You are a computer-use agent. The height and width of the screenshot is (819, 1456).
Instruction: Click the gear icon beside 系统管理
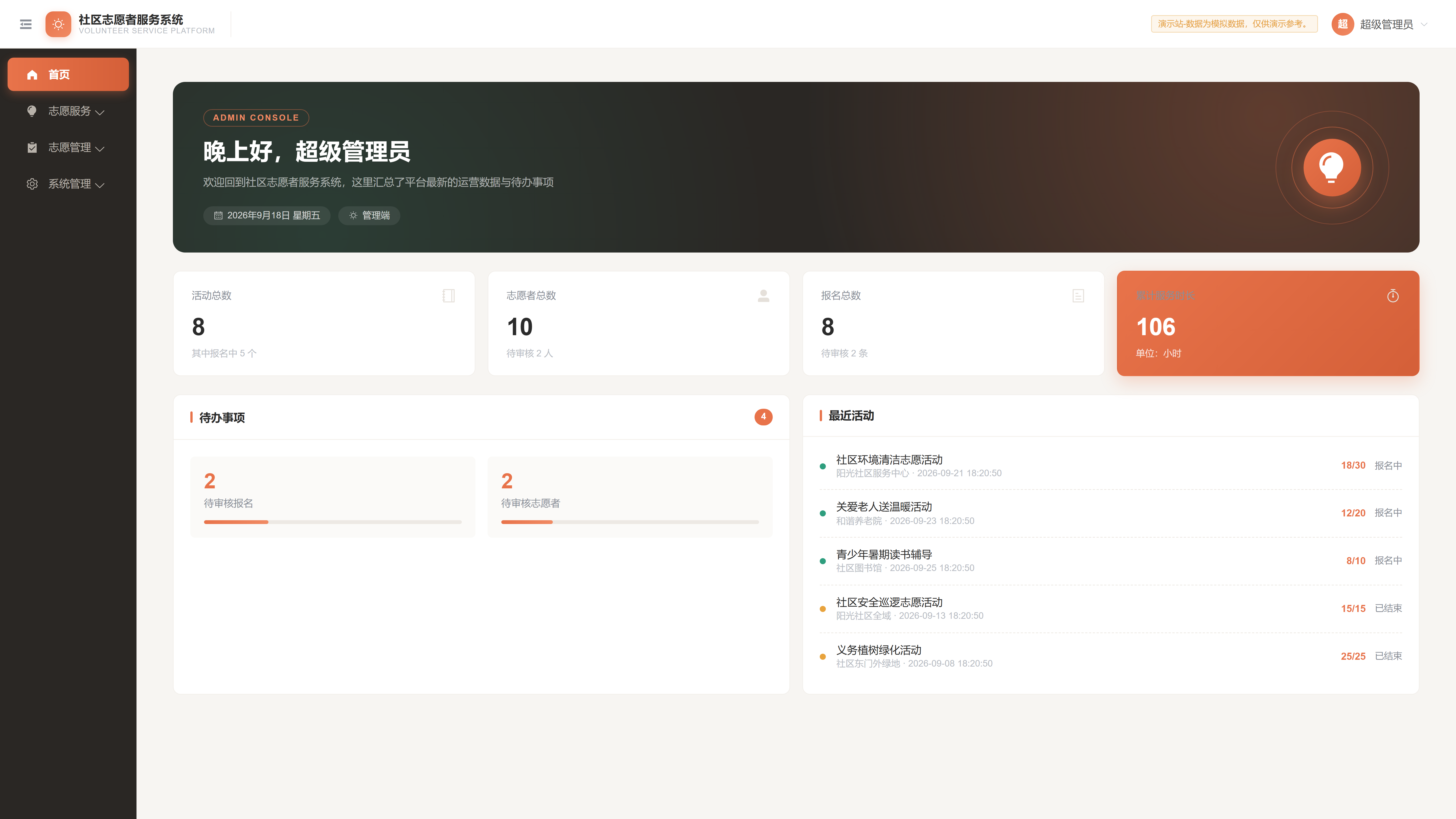pyautogui.click(x=32, y=184)
